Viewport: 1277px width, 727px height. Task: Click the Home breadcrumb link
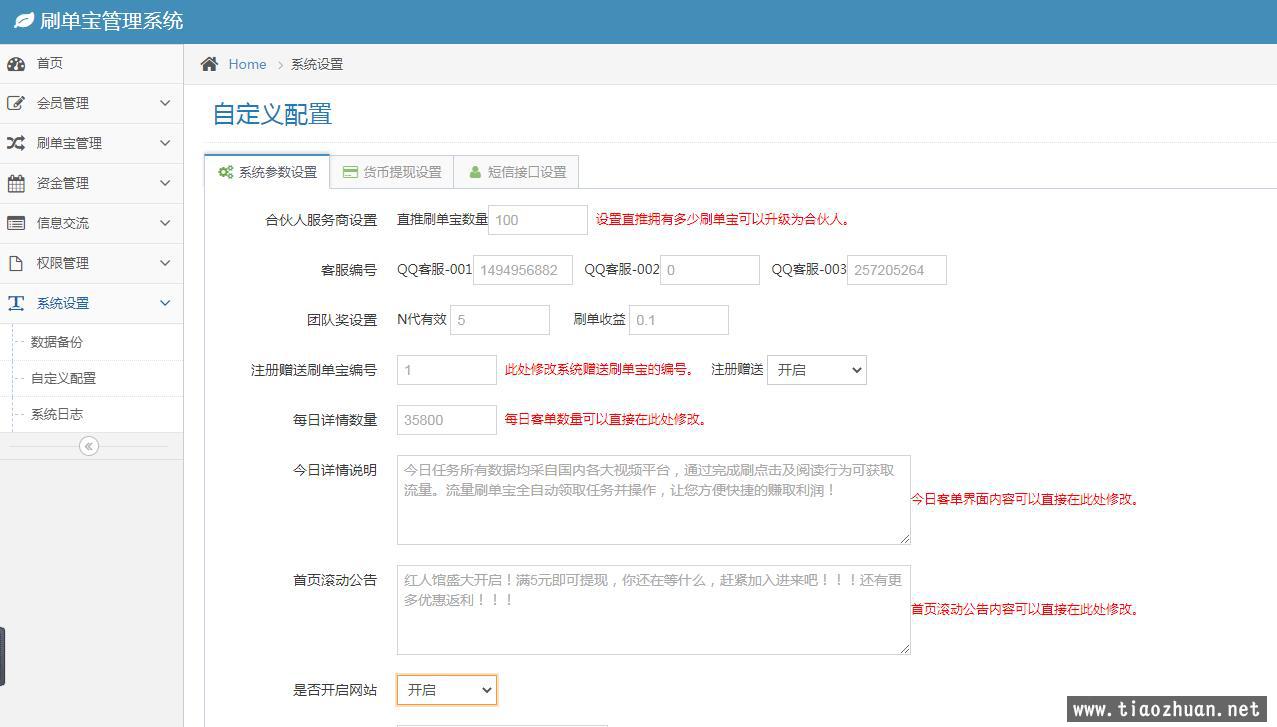coord(247,64)
